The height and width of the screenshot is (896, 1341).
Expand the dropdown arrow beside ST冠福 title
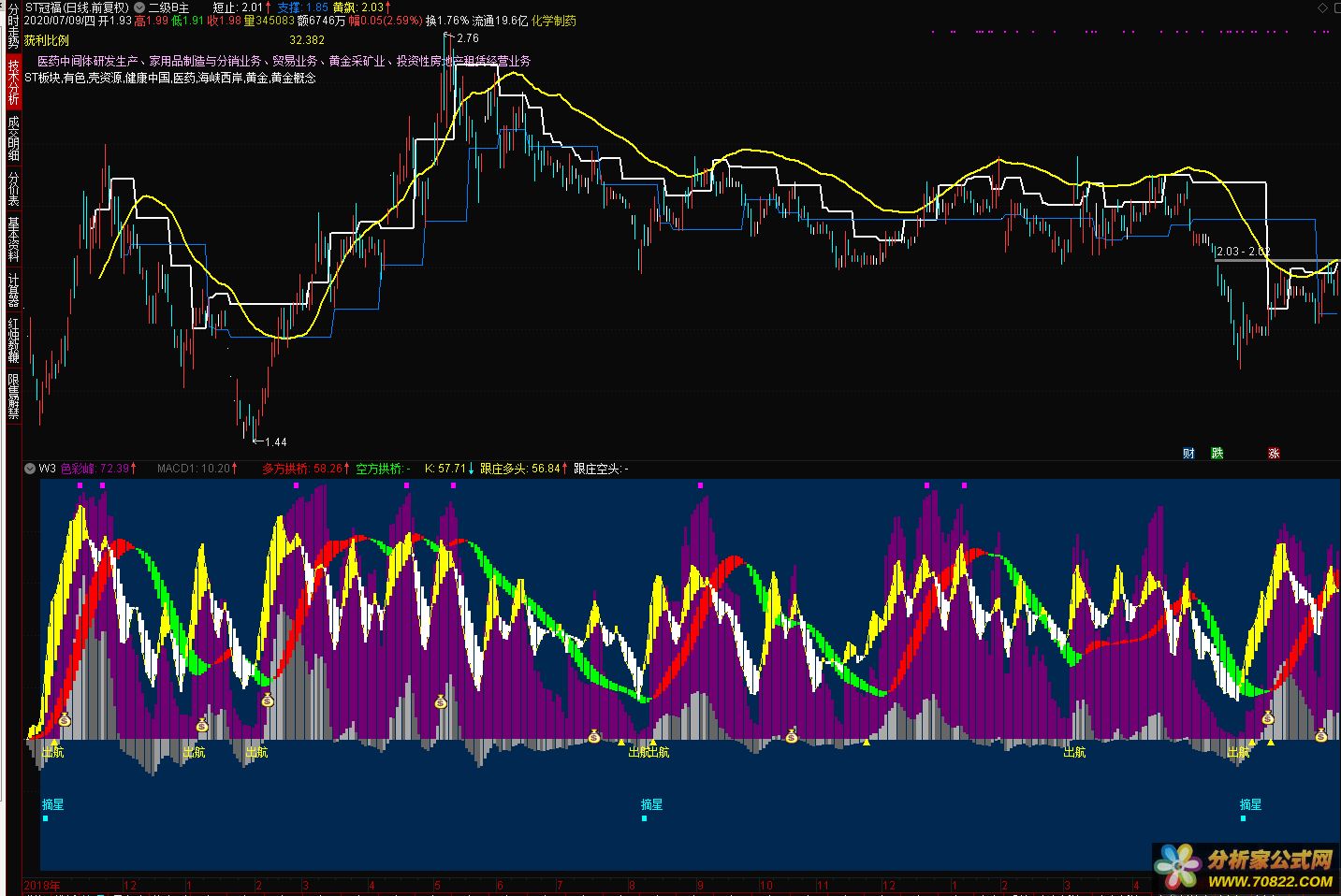tap(138, 7)
